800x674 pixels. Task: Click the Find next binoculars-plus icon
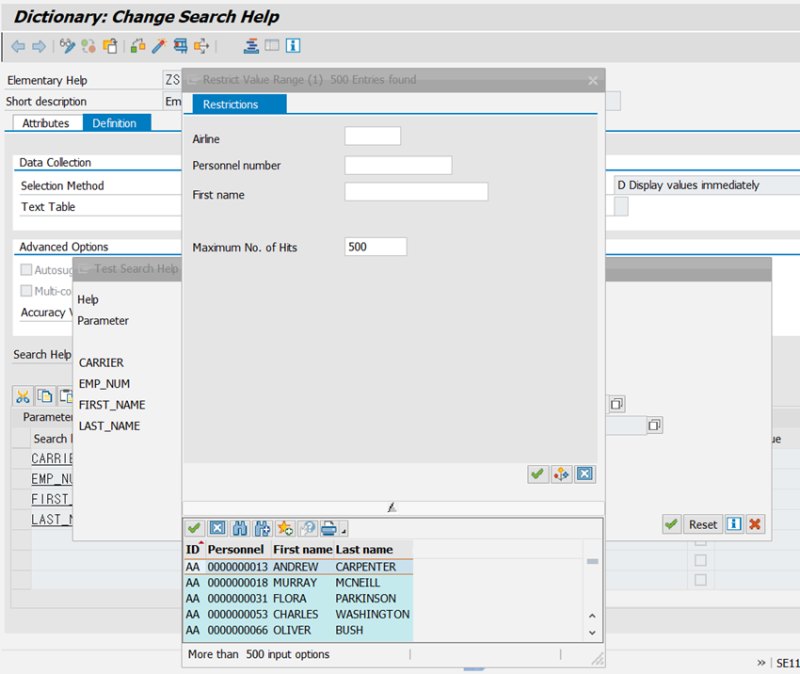262,528
